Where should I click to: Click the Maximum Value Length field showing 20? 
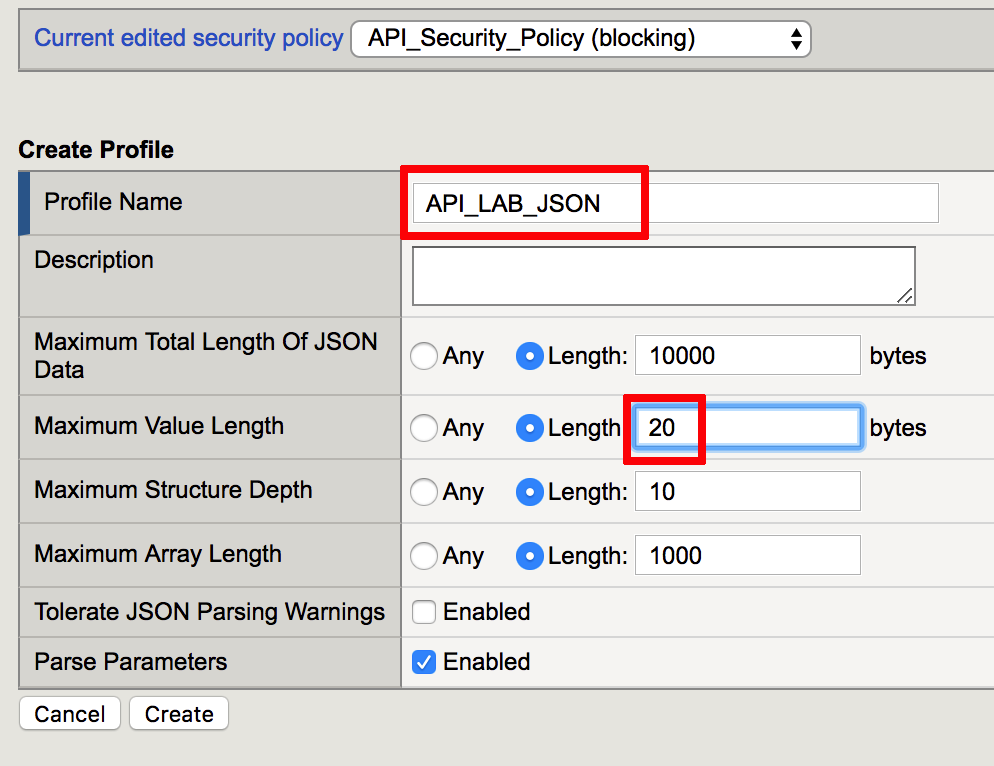747,427
